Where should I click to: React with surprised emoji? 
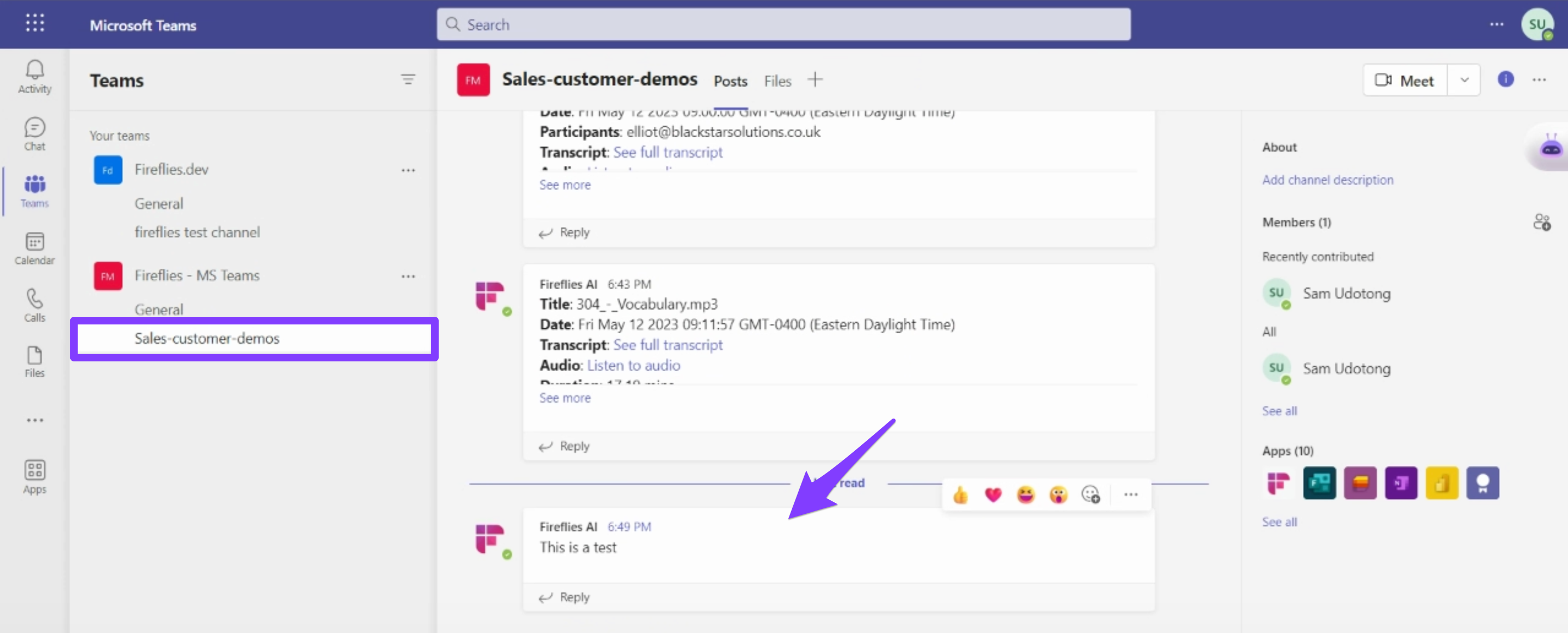(x=1058, y=495)
